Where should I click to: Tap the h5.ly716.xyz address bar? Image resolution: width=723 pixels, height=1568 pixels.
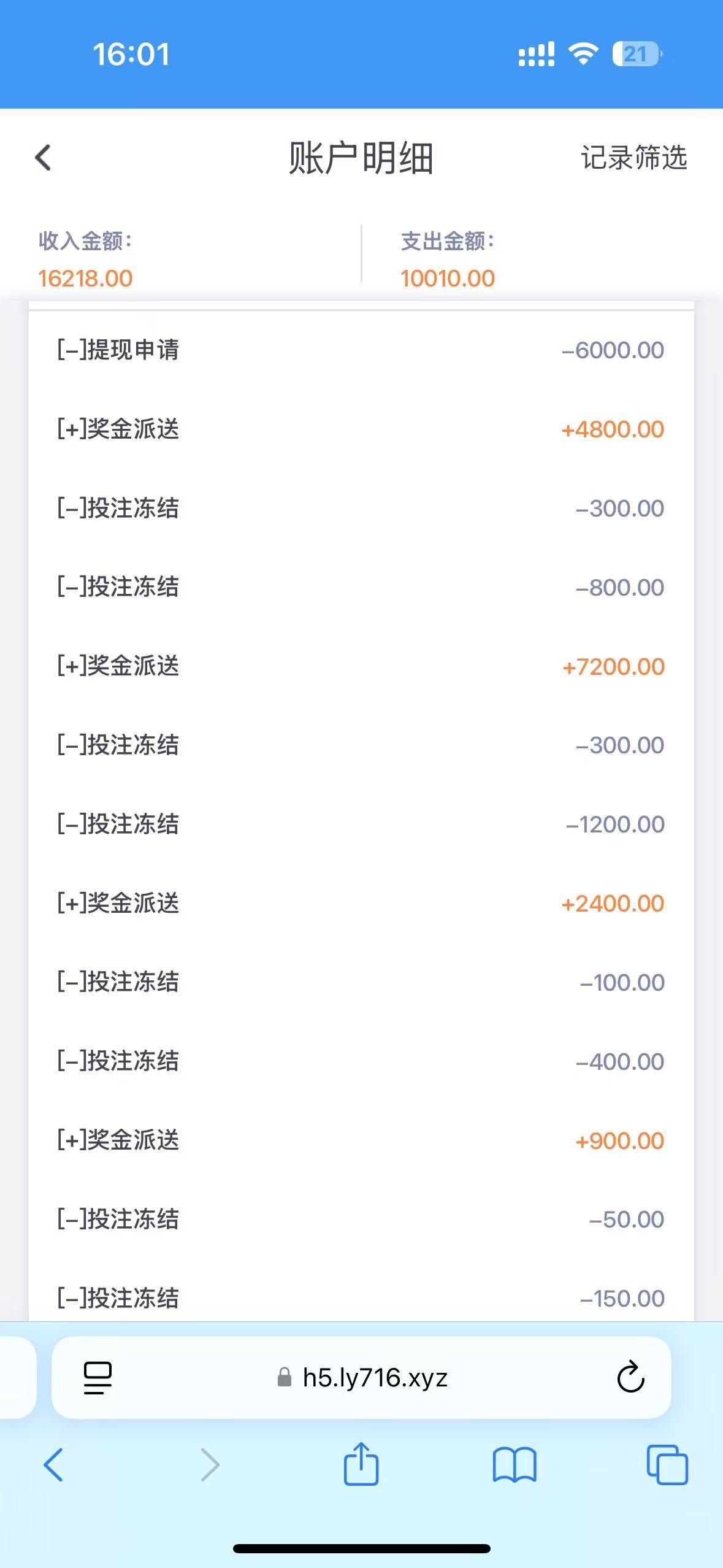pos(374,1378)
